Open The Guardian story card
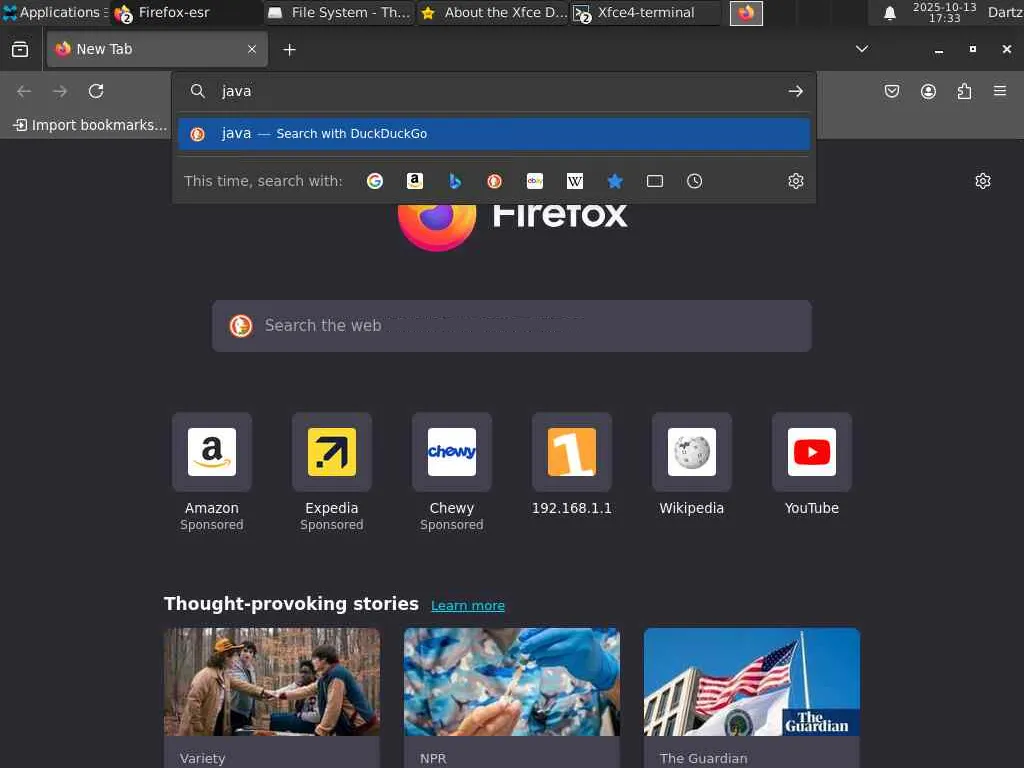 point(752,697)
